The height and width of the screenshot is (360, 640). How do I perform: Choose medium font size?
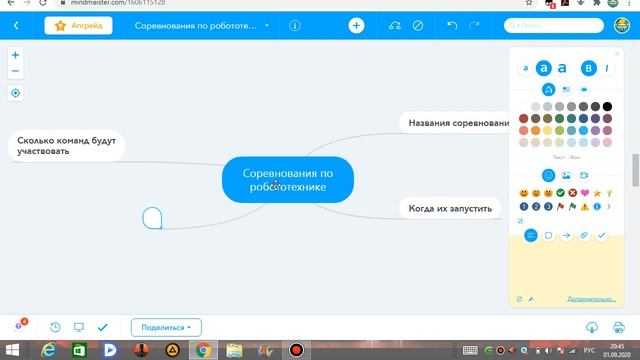point(544,68)
